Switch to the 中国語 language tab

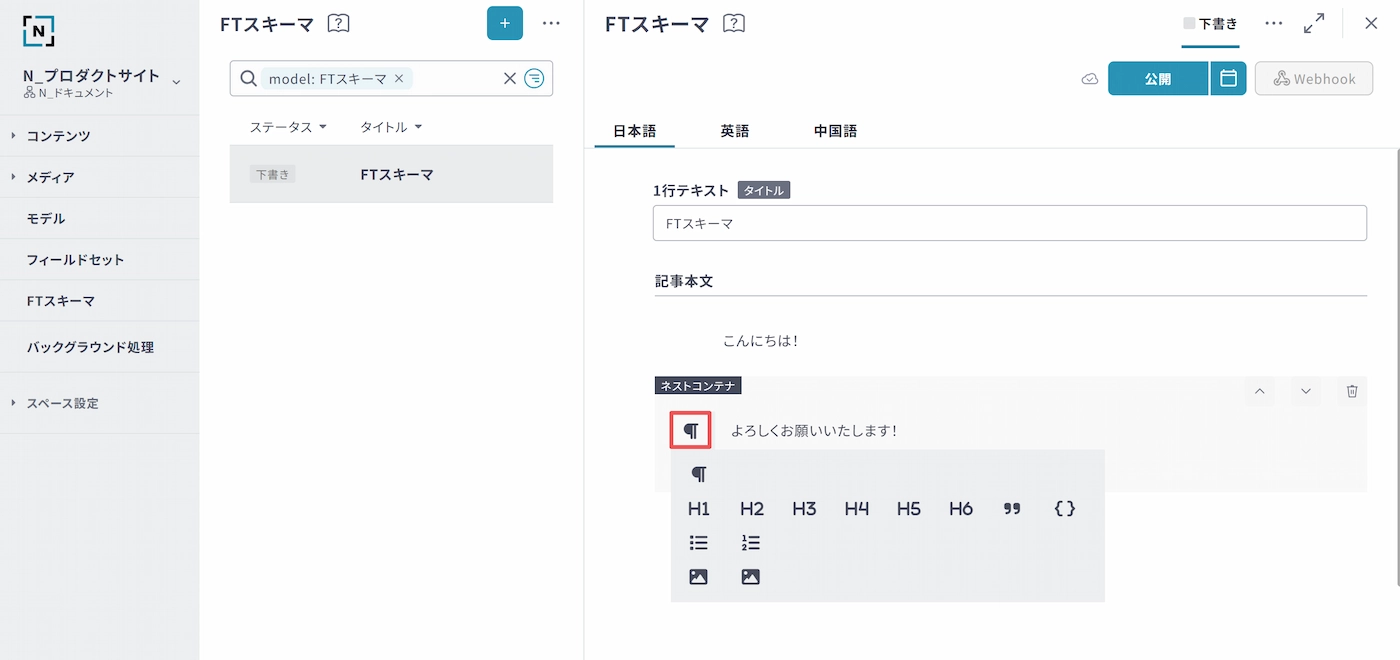[835, 131]
